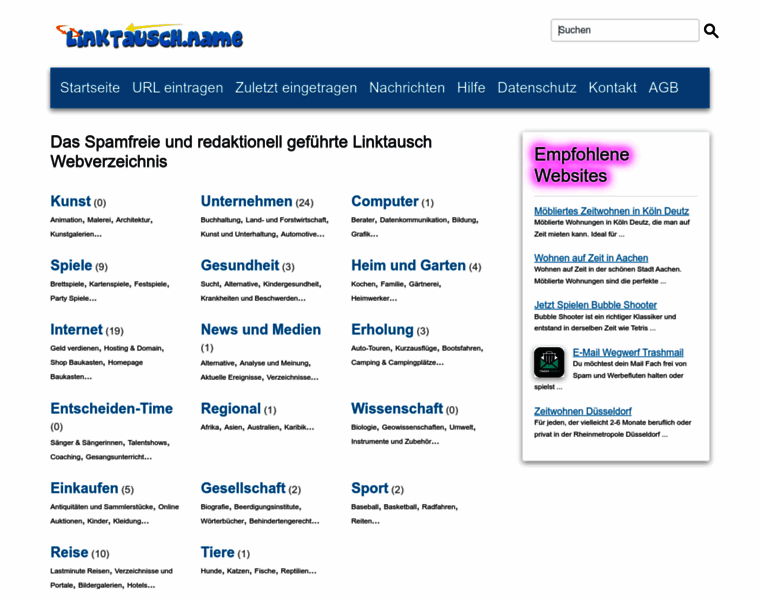Open the Hilfe page

pos(471,88)
